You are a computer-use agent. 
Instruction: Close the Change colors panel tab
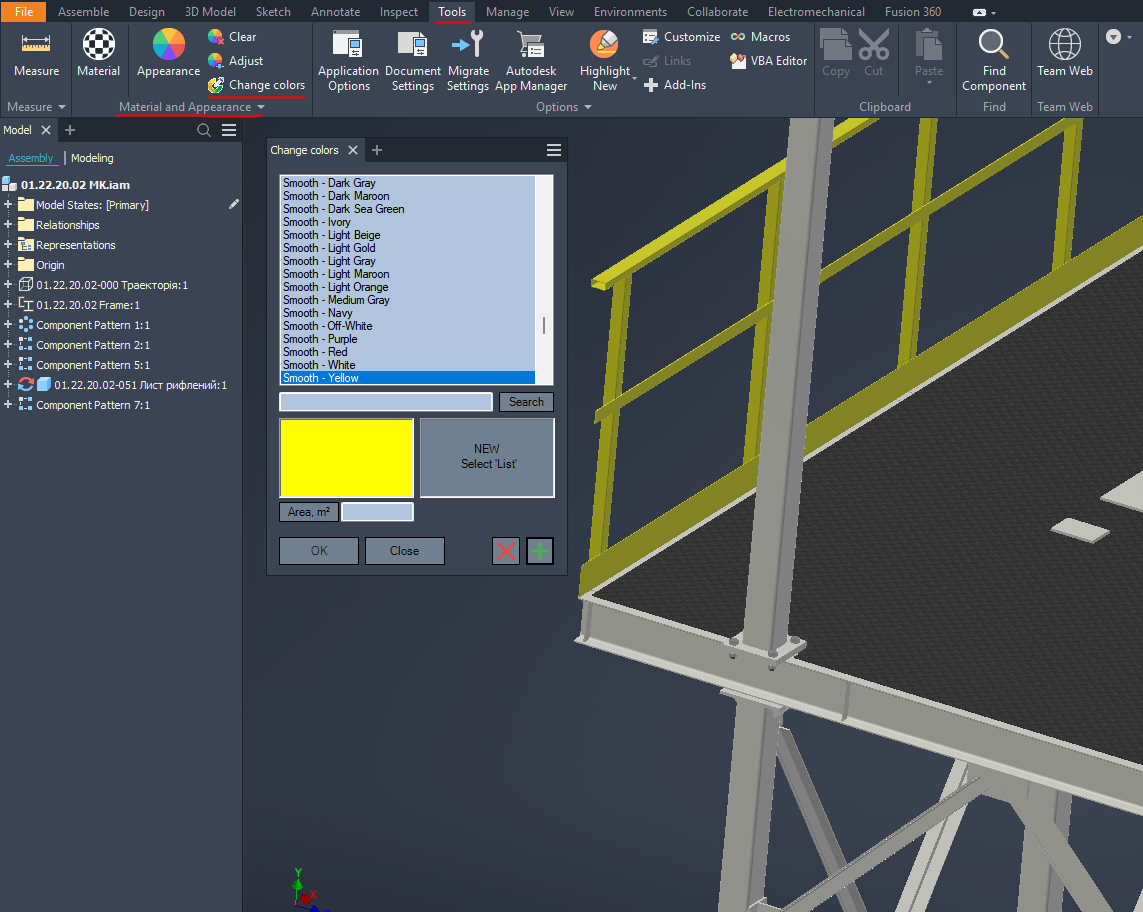353,150
